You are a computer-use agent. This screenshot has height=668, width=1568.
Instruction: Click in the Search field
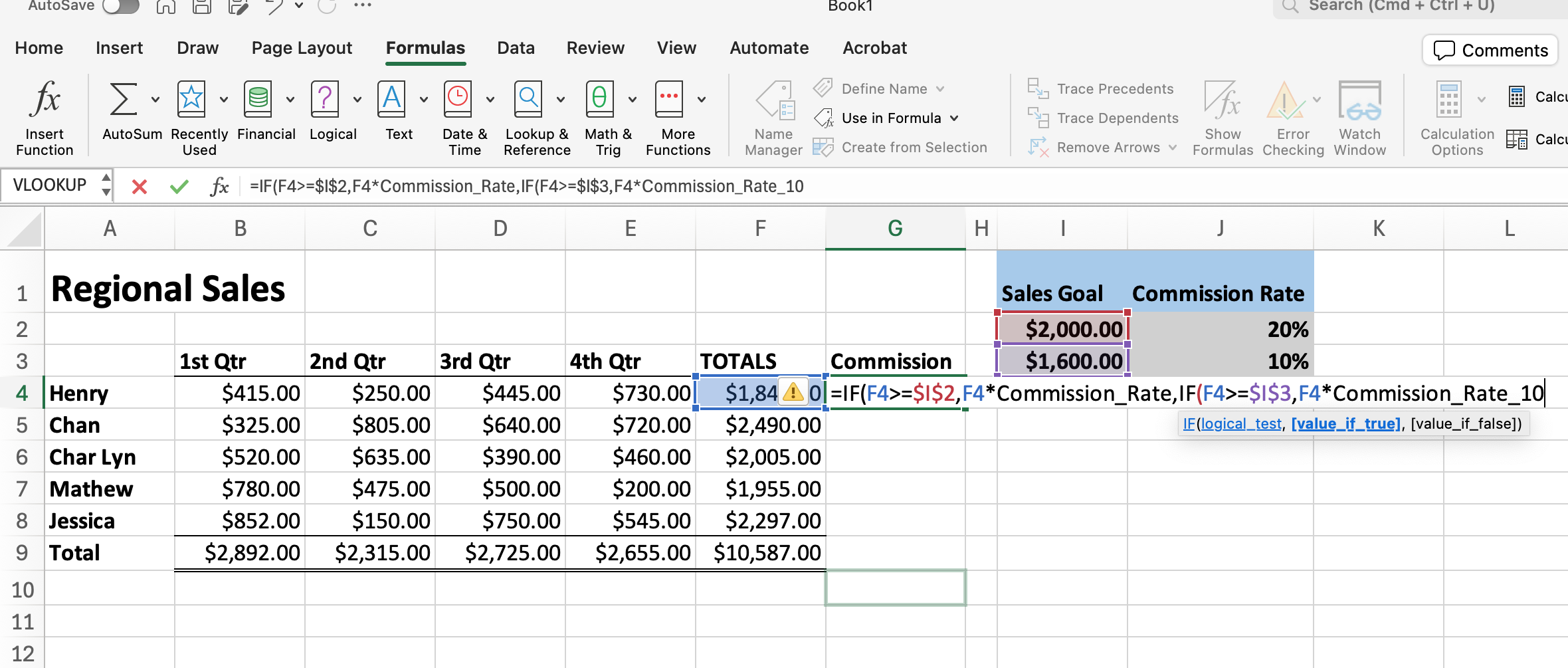[1422, 7]
